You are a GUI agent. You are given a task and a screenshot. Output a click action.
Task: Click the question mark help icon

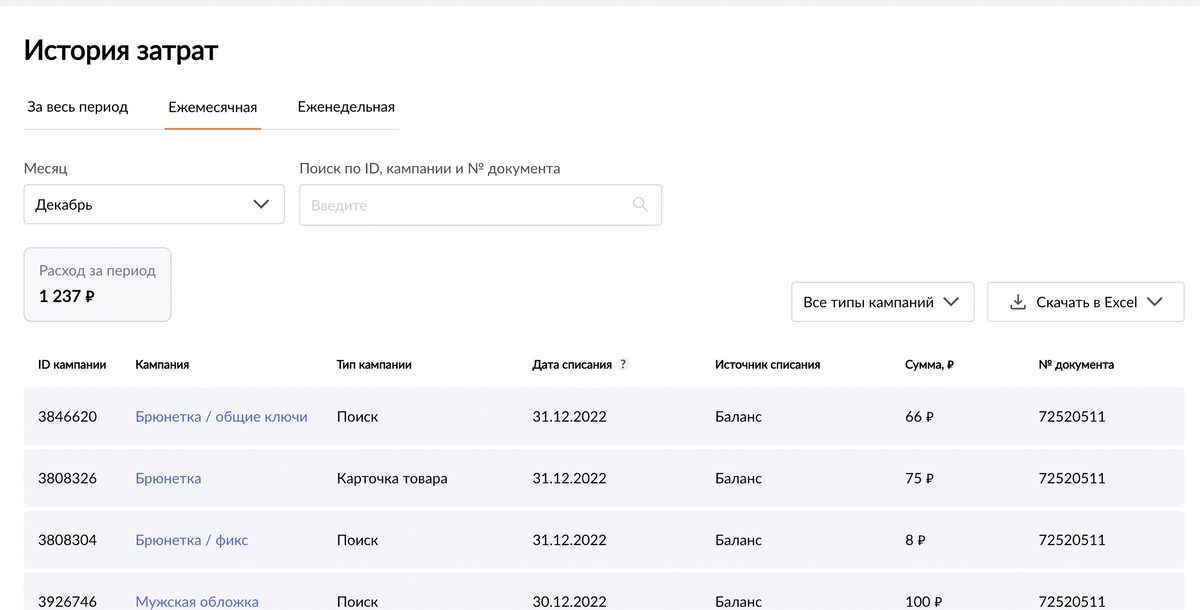(x=623, y=365)
